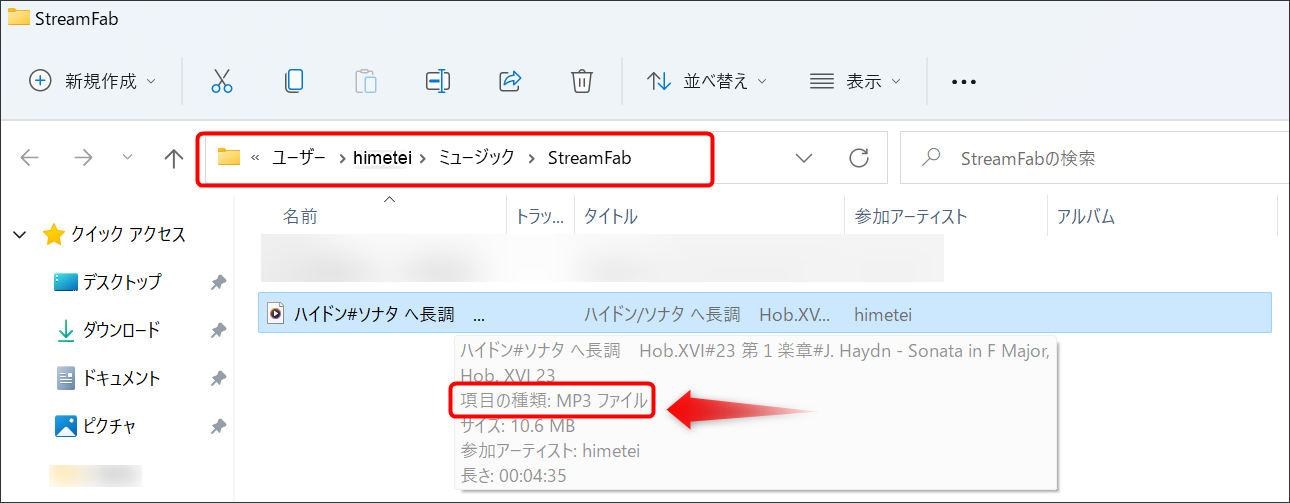Click the pin icon beside デスクトップ
This screenshot has height=503, width=1290.
pyautogui.click(x=218, y=283)
